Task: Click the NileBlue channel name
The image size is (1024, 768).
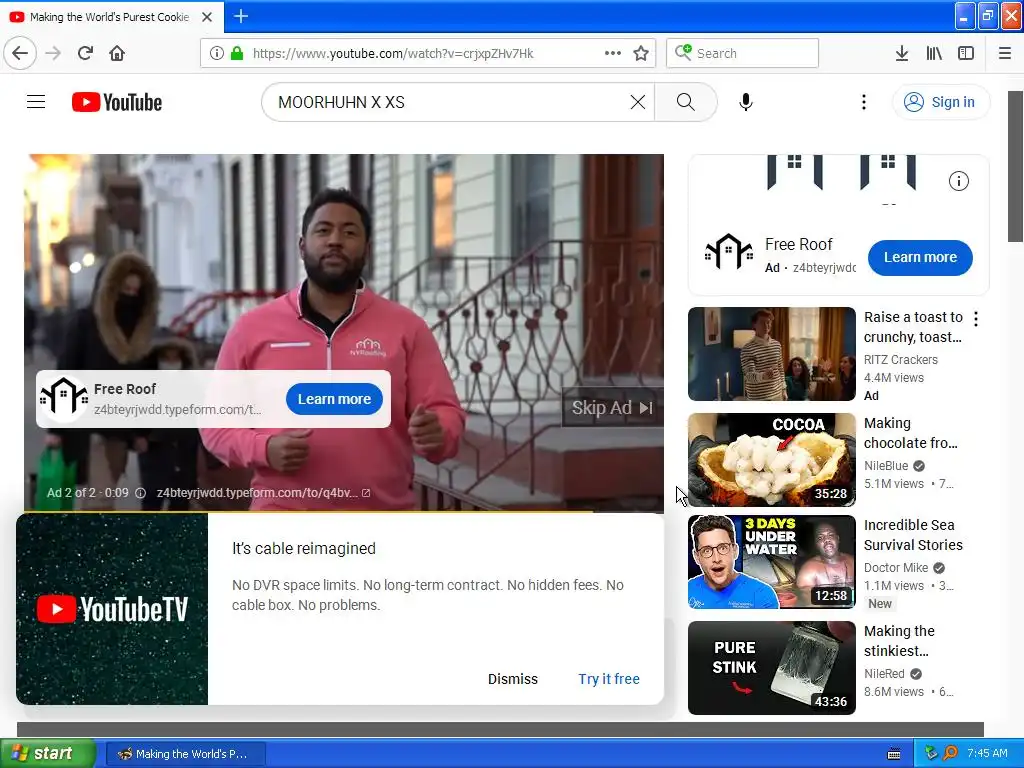Action: pyautogui.click(x=886, y=466)
